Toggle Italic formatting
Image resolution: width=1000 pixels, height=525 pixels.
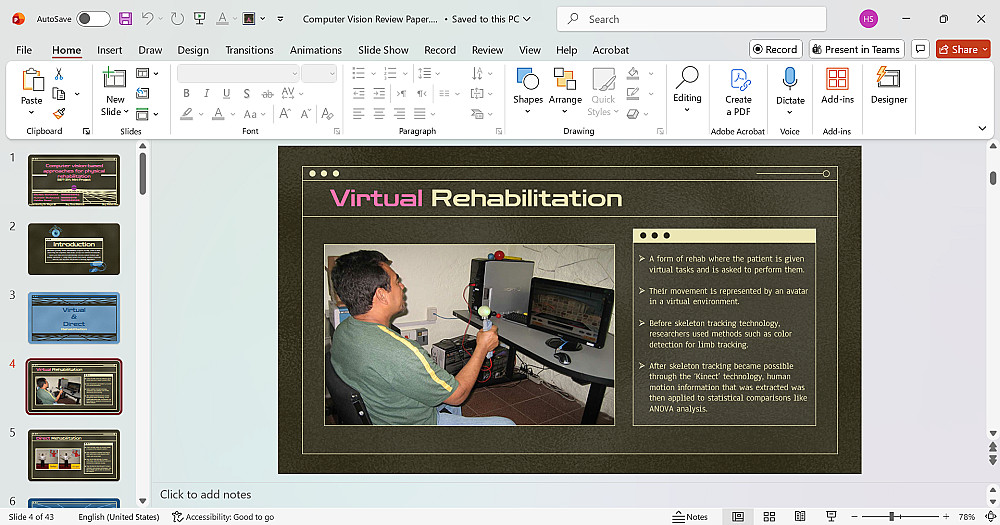(206, 94)
